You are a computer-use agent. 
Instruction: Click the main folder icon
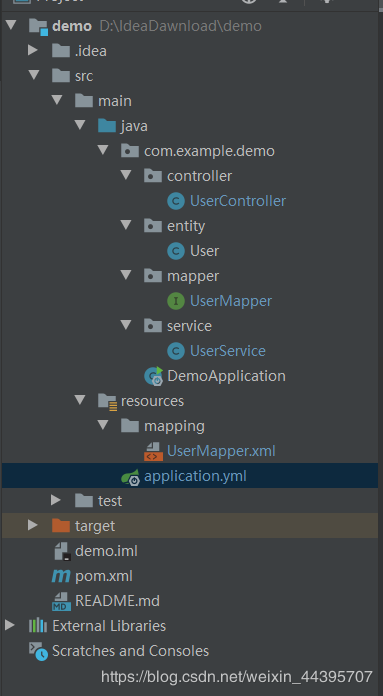[x=84, y=101]
